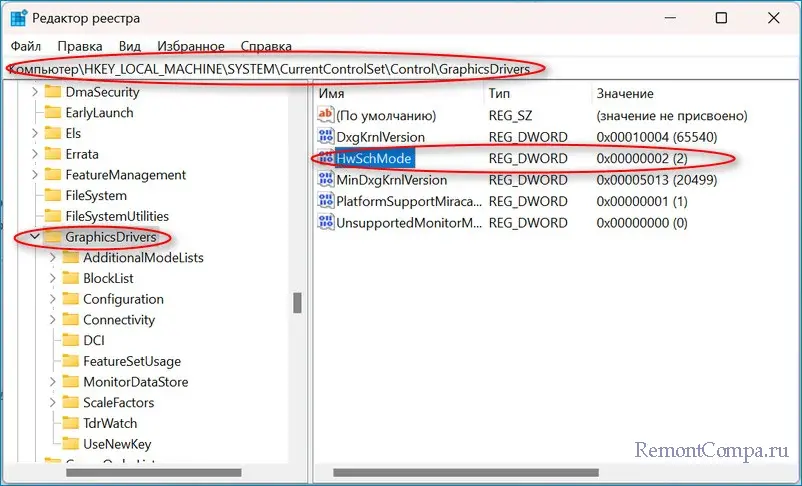The image size is (802, 486).
Task: Open the Файл menu
Action: coord(26,46)
